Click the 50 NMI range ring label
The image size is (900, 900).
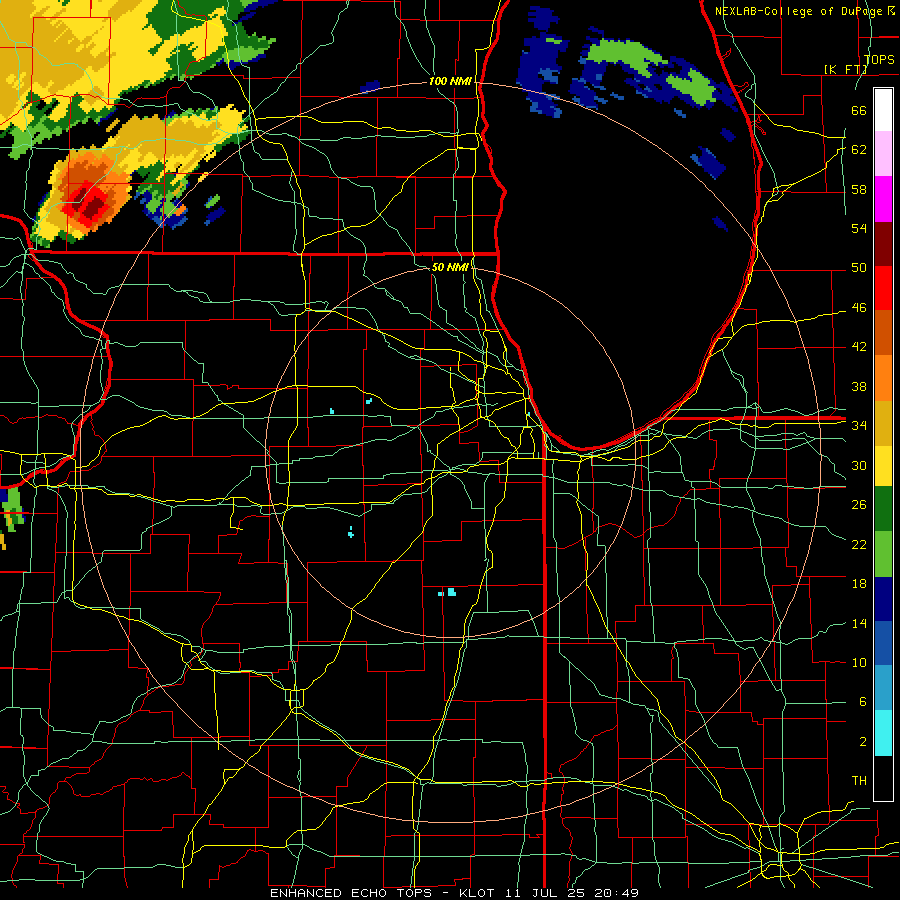click(x=450, y=267)
